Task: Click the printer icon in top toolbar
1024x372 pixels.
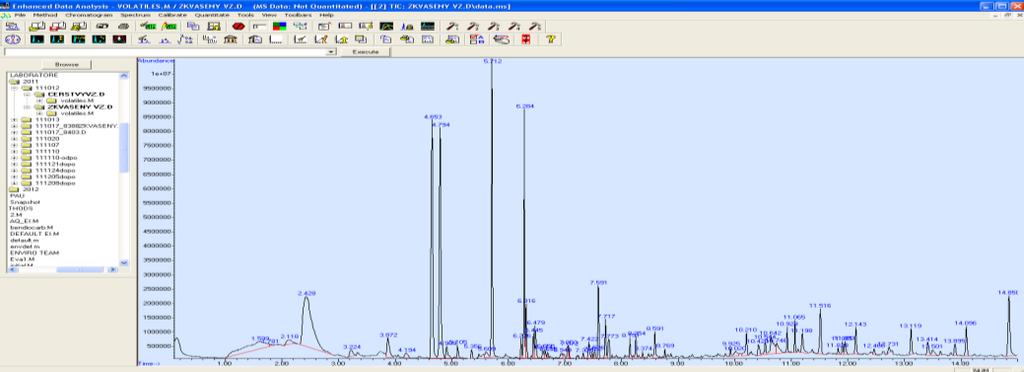Action: click(x=123, y=26)
